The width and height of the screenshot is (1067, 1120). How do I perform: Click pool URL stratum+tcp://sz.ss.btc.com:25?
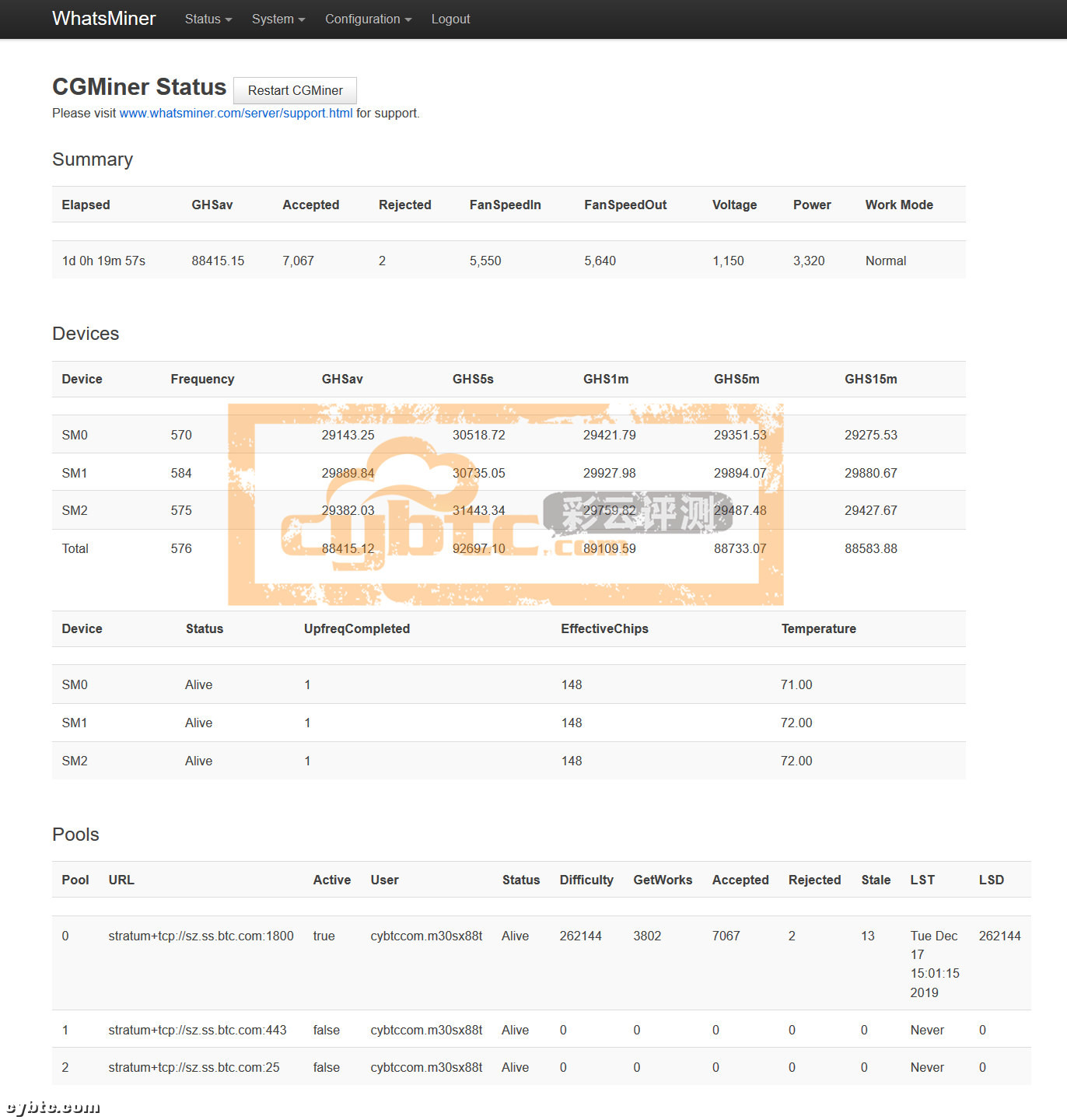(x=194, y=1067)
